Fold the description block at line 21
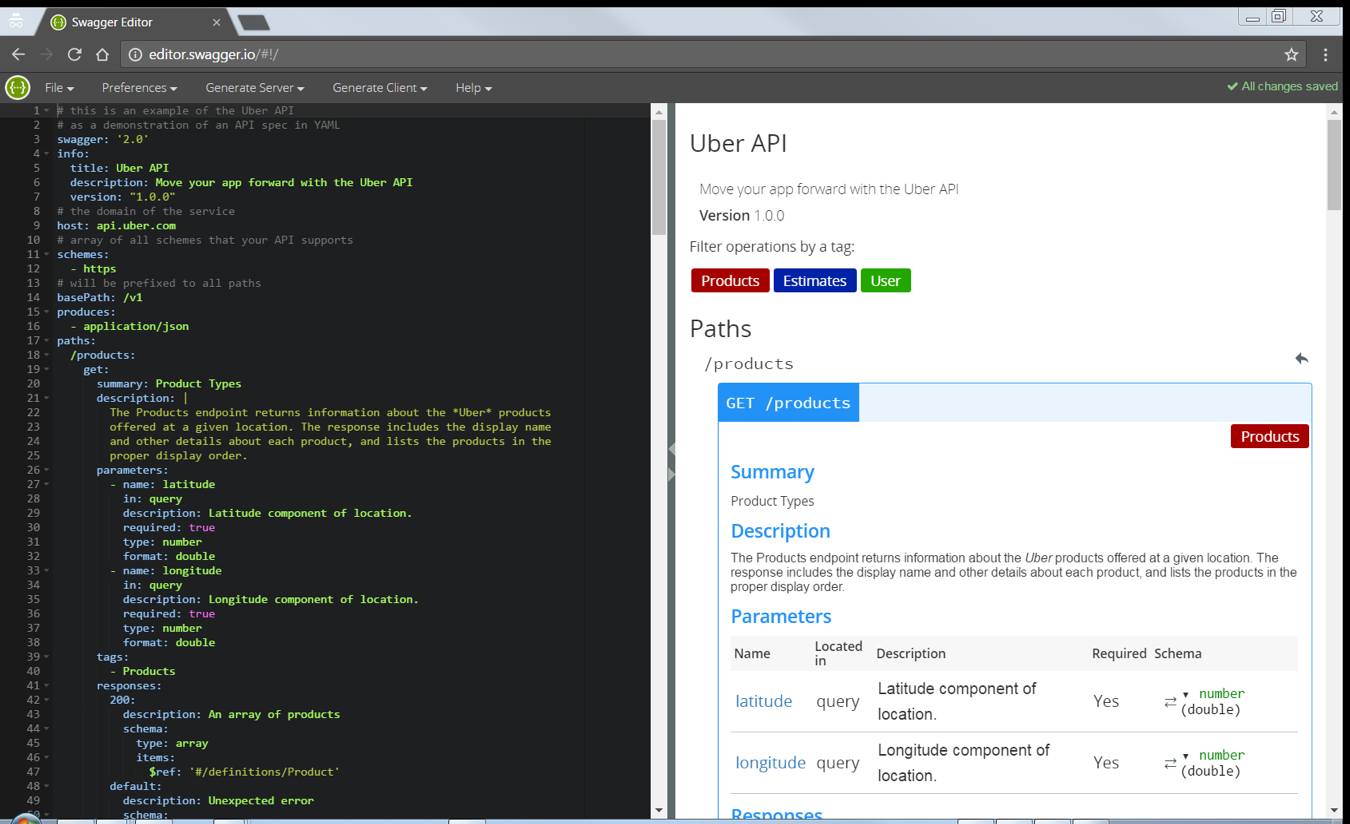This screenshot has width=1350, height=824. pyautogui.click(x=46, y=398)
